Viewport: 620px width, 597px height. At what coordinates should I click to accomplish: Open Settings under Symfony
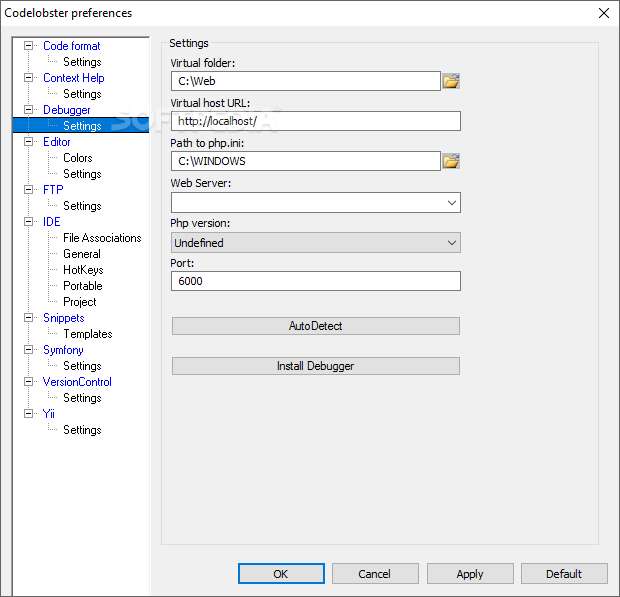(x=82, y=366)
